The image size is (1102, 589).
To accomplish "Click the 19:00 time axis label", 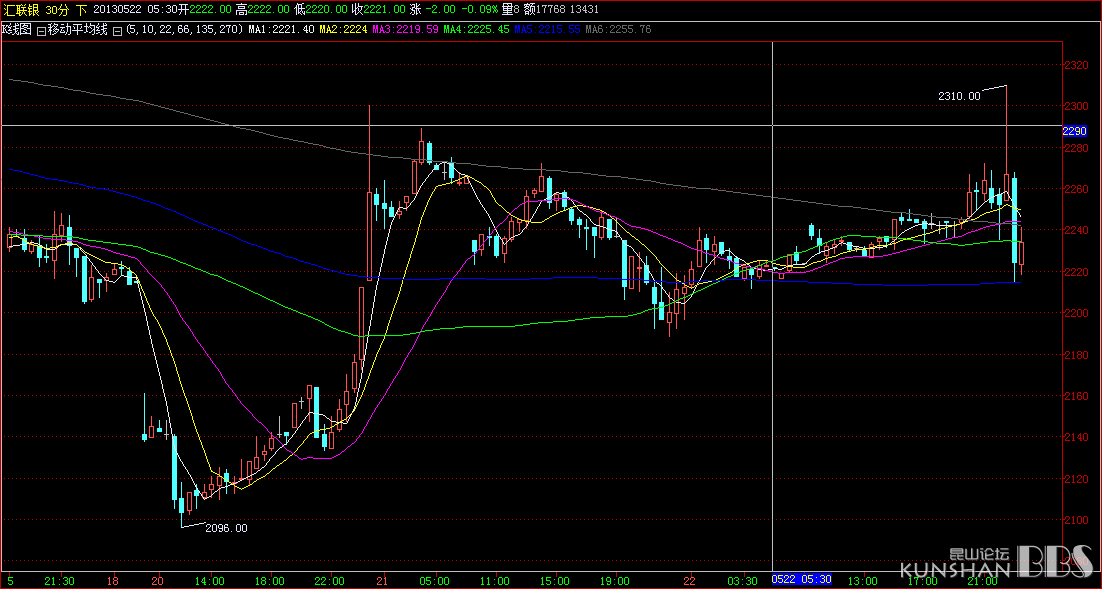I will (x=615, y=581).
